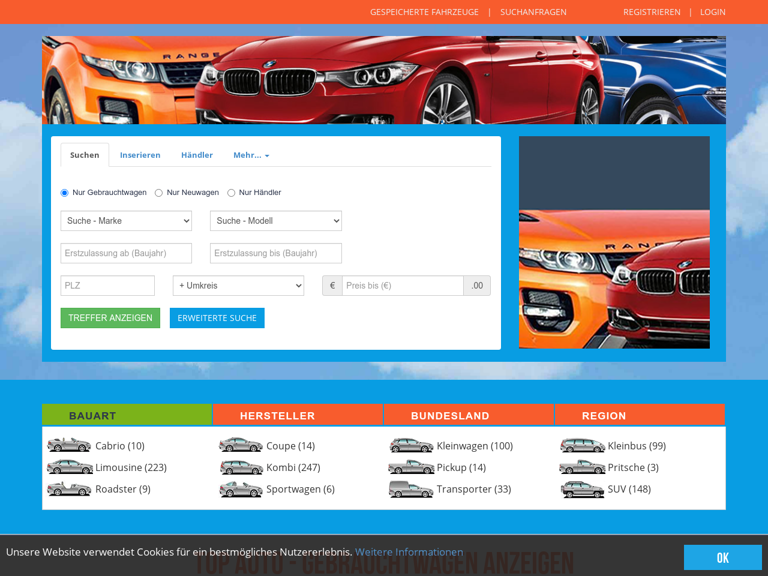Click the Limousine (223) link

131,467
